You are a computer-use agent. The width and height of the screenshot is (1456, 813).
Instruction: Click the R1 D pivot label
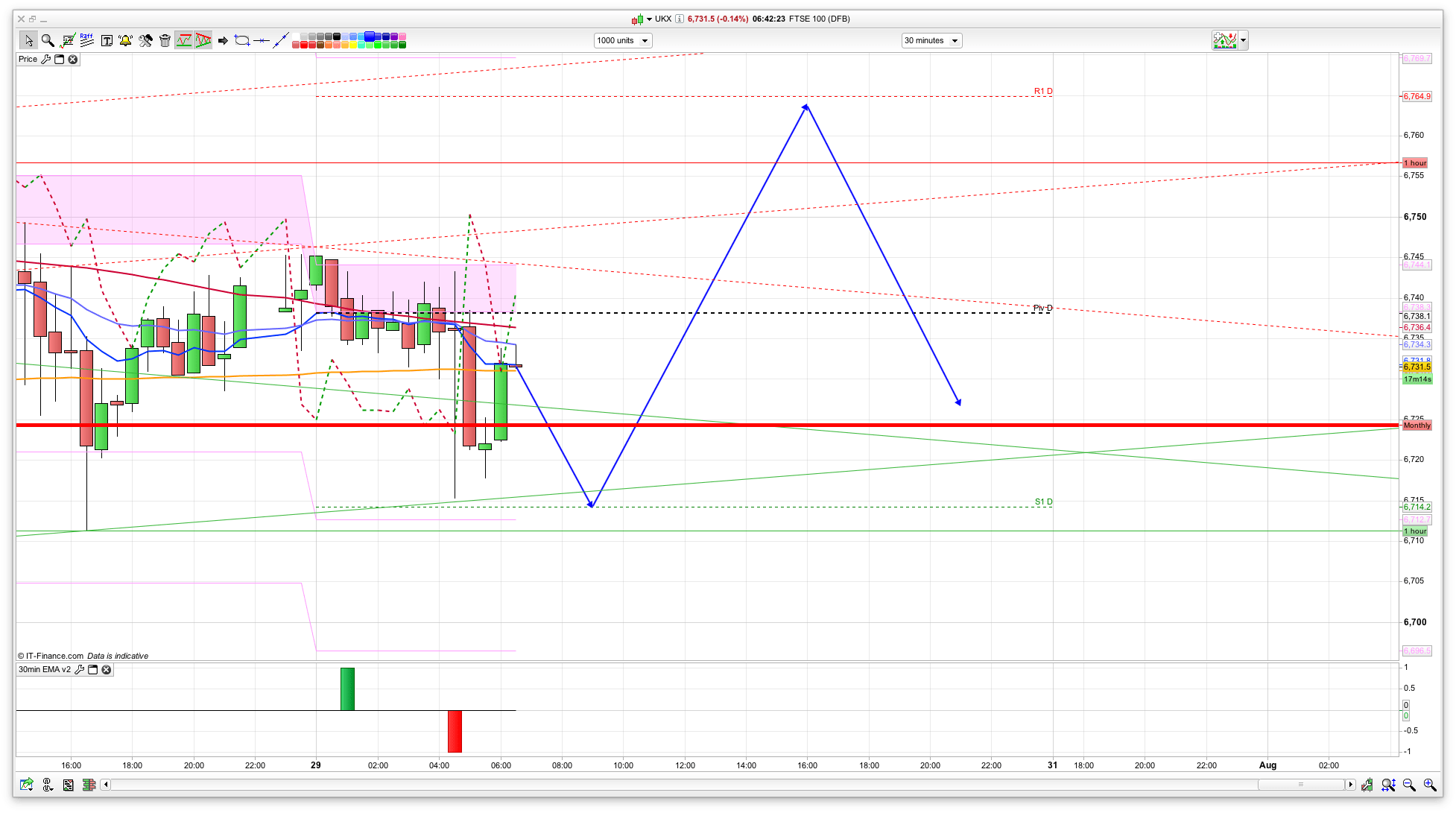[x=1043, y=91]
